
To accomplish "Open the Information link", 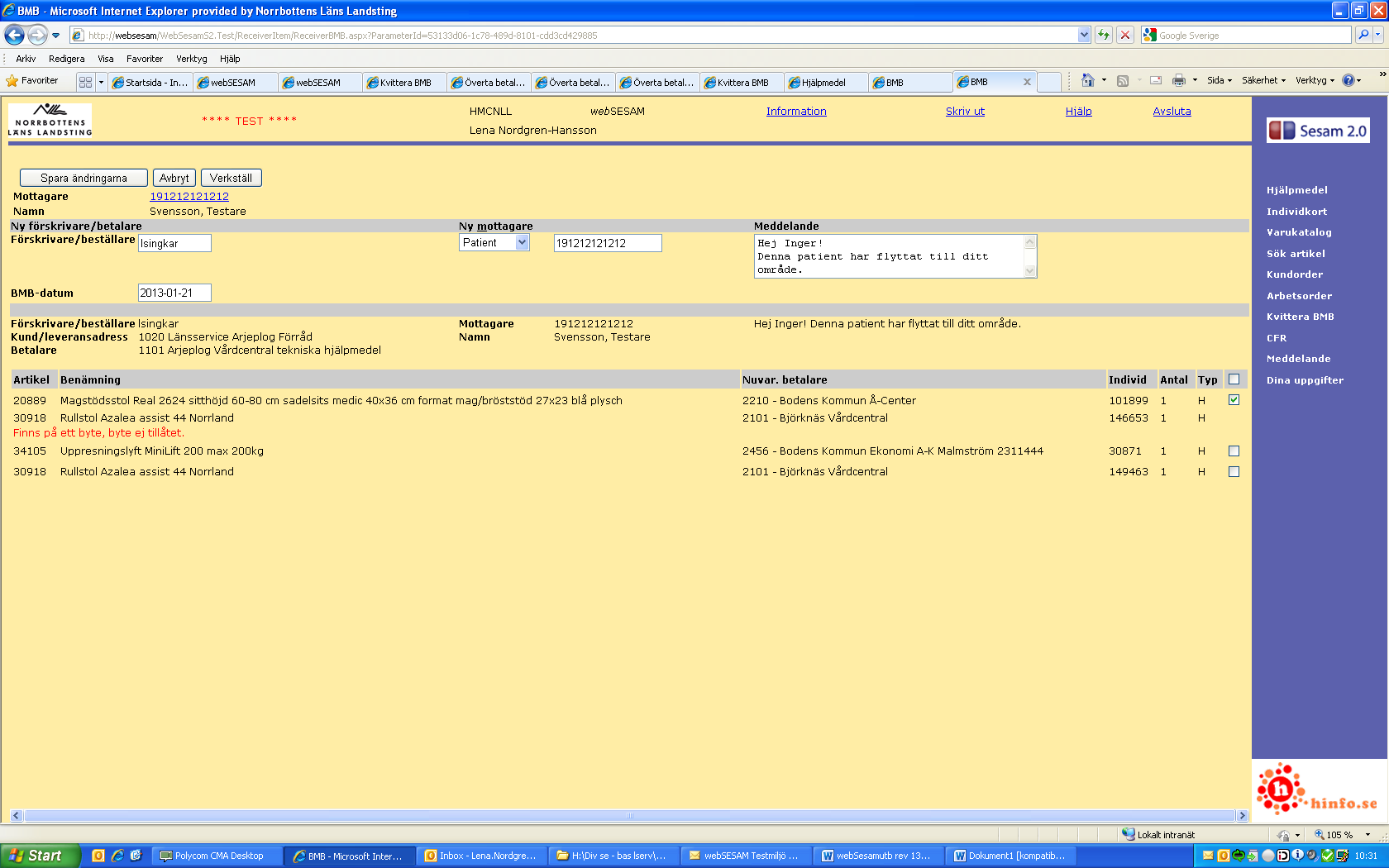I will 796,112.
